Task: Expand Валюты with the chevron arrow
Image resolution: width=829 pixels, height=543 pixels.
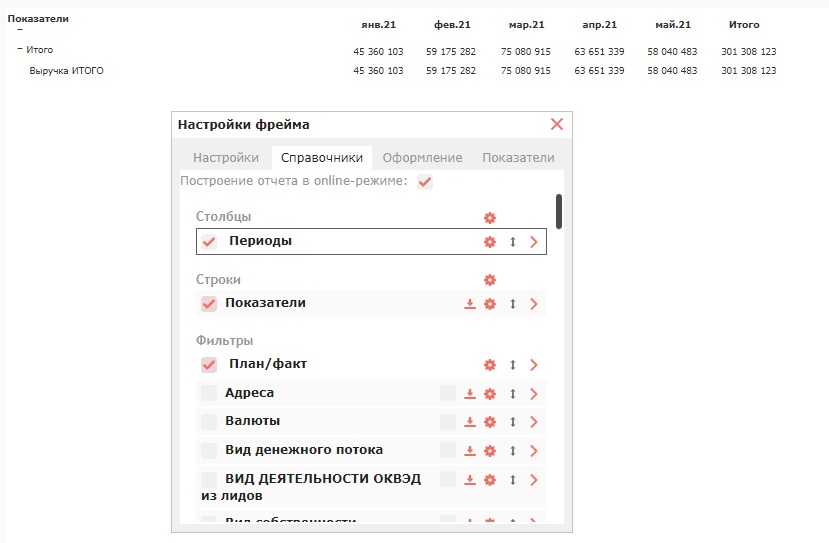Action: [x=534, y=422]
